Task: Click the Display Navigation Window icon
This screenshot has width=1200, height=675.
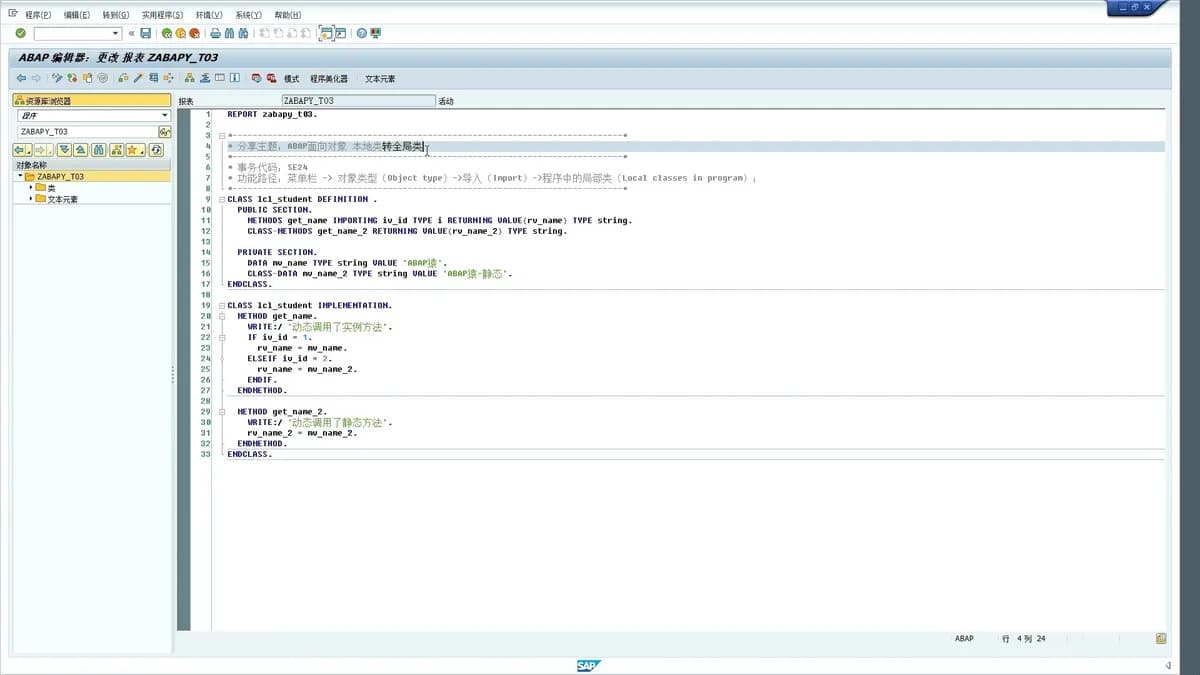Action: [x=204, y=78]
